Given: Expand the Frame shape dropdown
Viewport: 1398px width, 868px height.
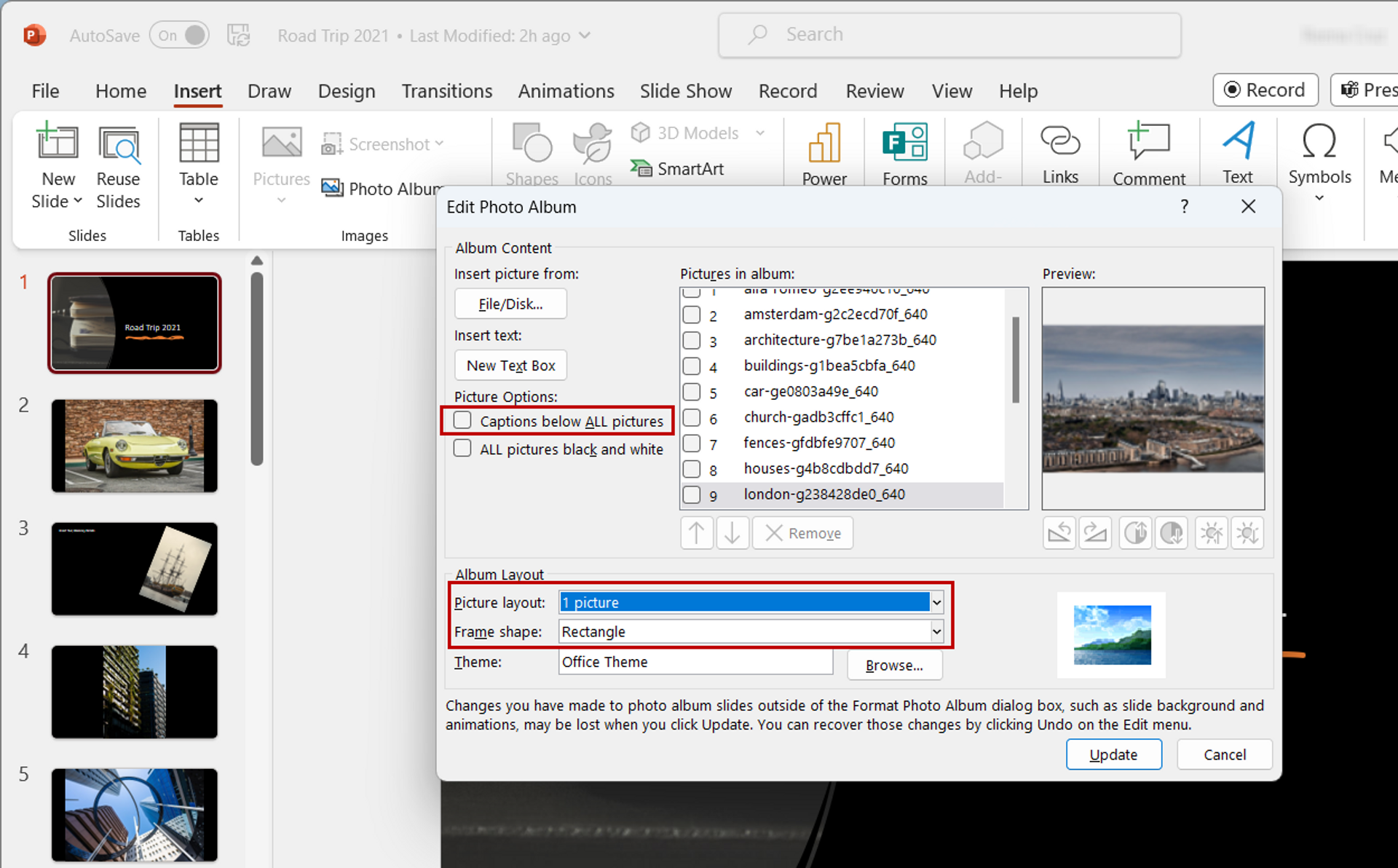Looking at the screenshot, I should point(936,631).
